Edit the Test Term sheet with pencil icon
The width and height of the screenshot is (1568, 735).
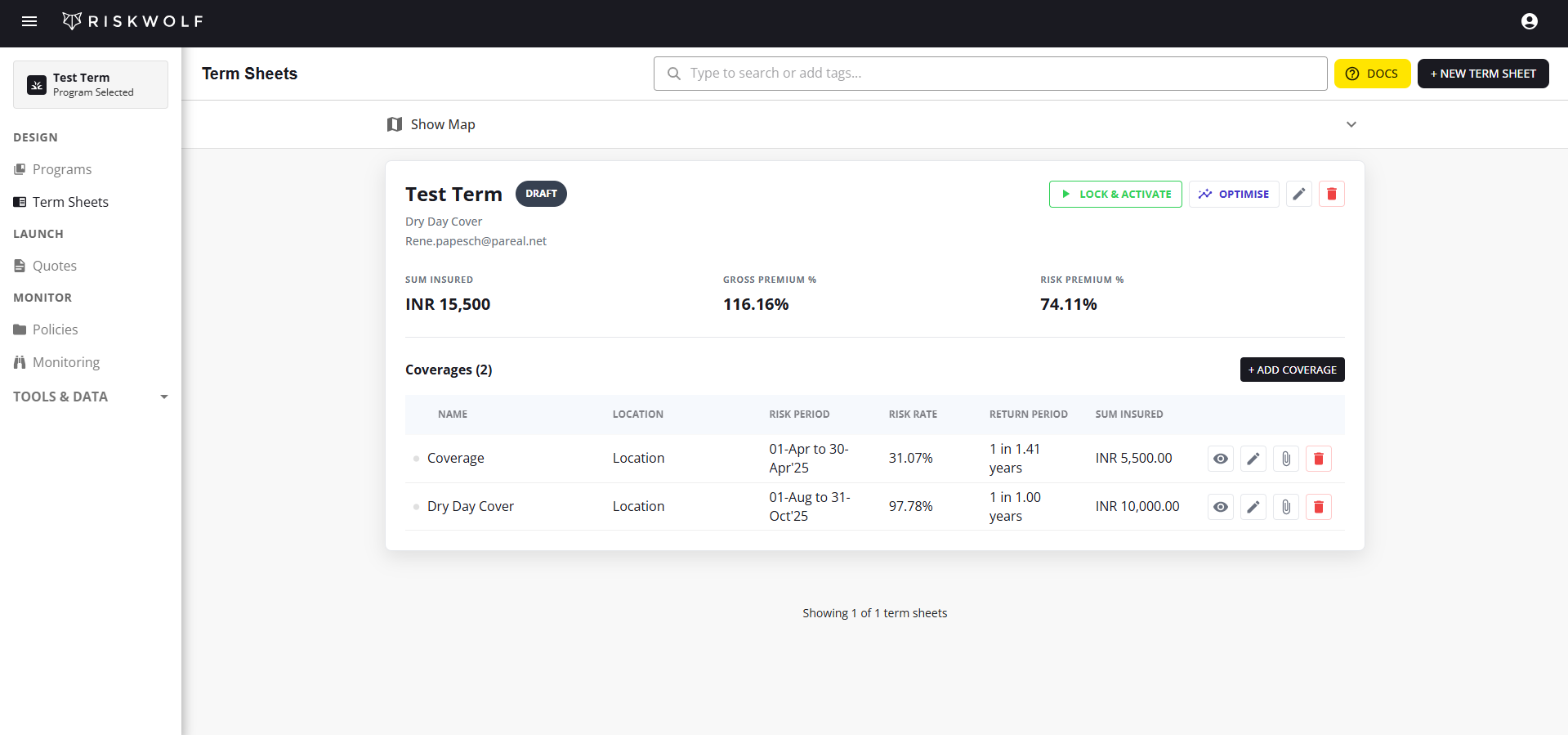click(x=1298, y=194)
